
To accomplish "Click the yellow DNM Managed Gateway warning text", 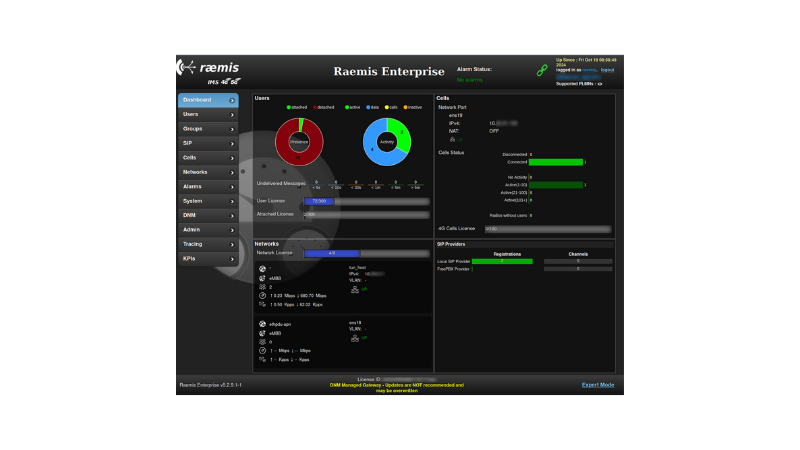I will coord(396,388).
